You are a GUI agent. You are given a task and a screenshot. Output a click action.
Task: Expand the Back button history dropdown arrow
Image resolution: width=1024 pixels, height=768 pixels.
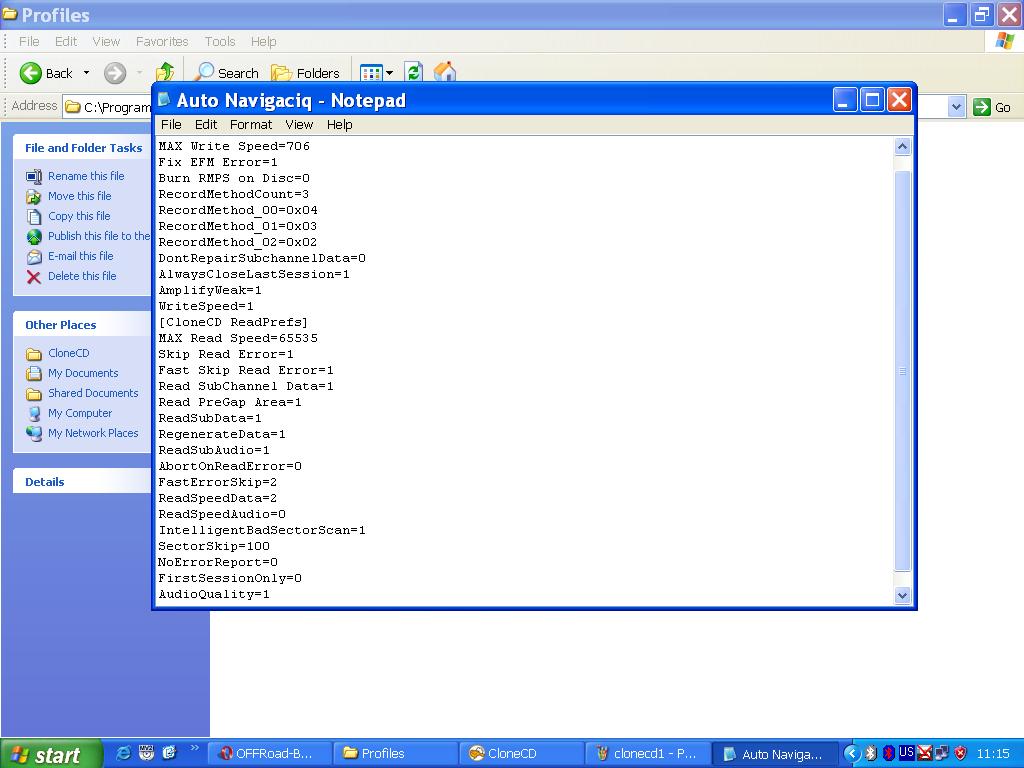coord(86,73)
